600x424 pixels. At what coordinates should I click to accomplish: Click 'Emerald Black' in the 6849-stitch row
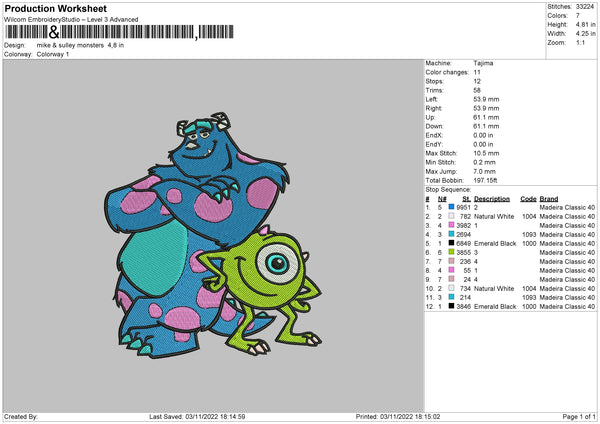495,243
